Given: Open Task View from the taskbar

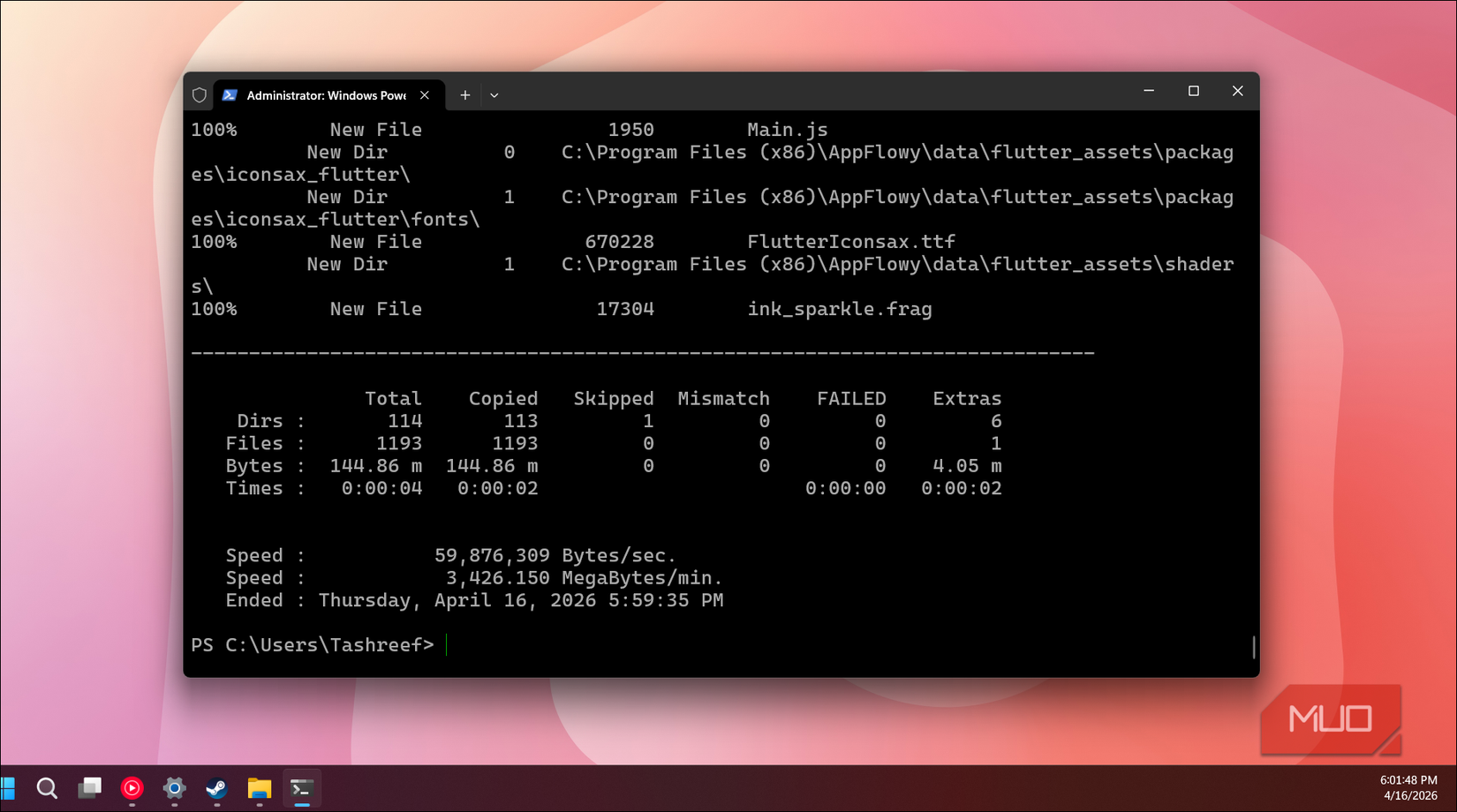Looking at the screenshot, I should [x=89, y=788].
